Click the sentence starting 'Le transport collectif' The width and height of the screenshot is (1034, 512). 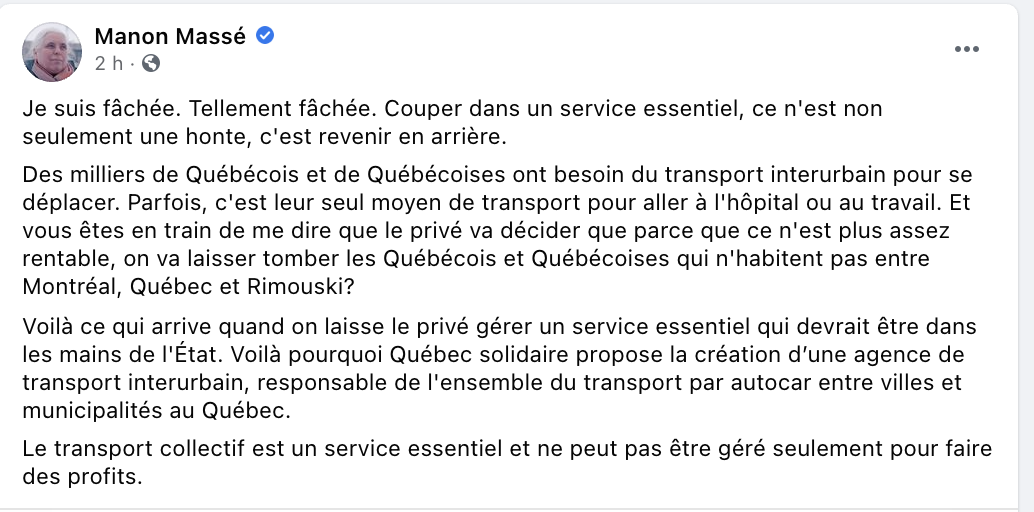pyautogui.click(x=507, y=463)
